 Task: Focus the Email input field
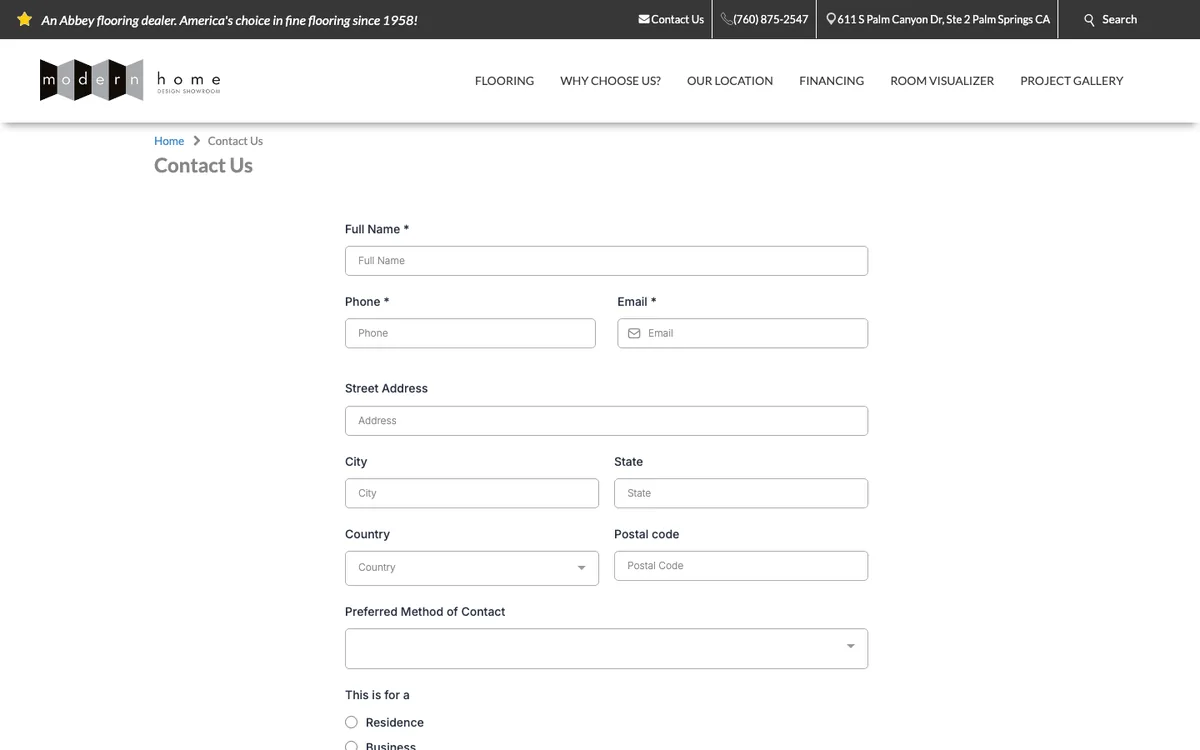(743, 333)
